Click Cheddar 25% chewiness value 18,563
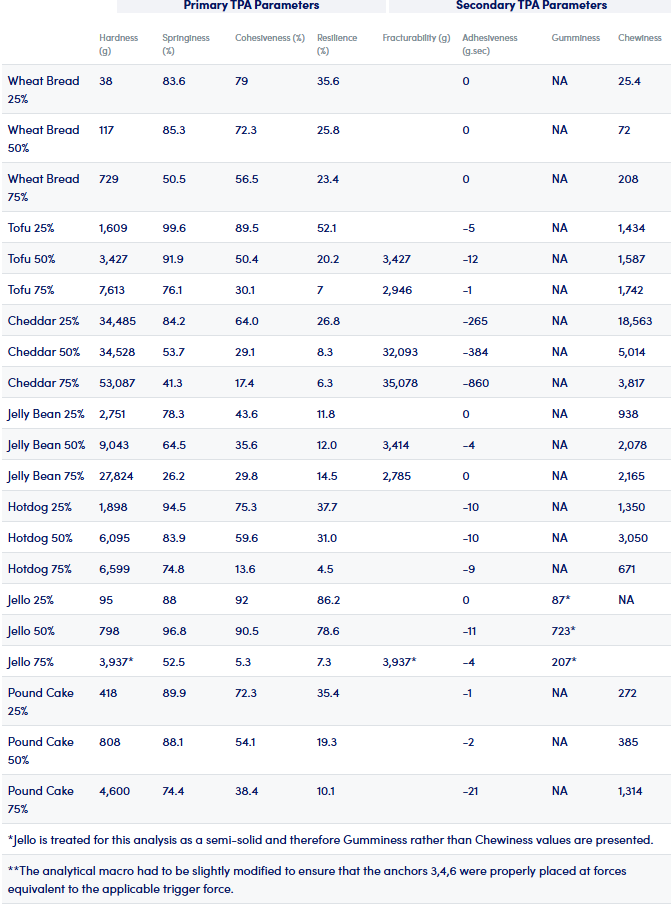671x905 pixels. tap(635, 321)
